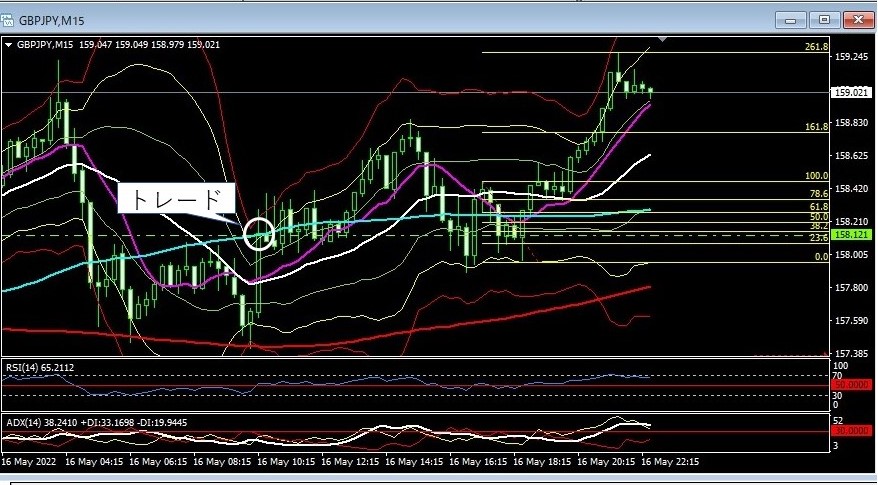Image resolution: width=878 pixels, height=485 pixels.
Task: Maximize the GBPJPY chart window
Action: [x=823, y=18]
